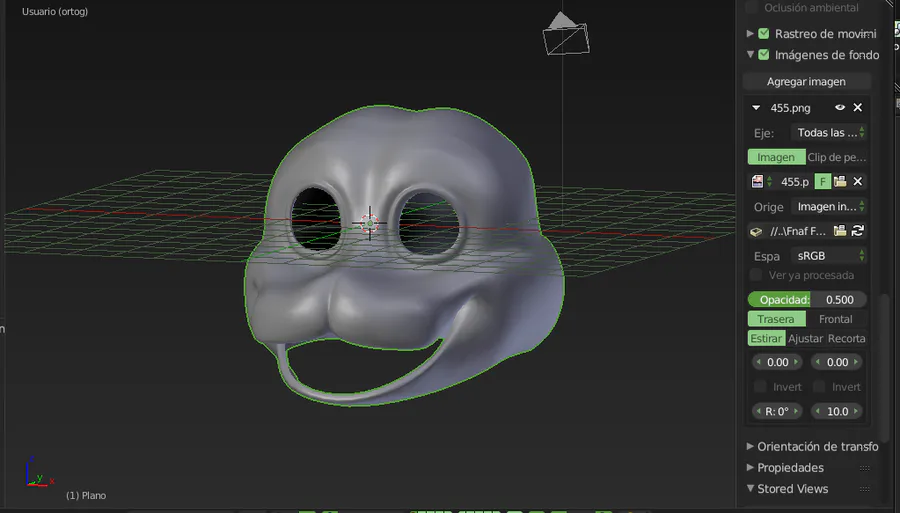Select the Clip de pe... source tab
900x513 pixels.
(x=836, y=157)
